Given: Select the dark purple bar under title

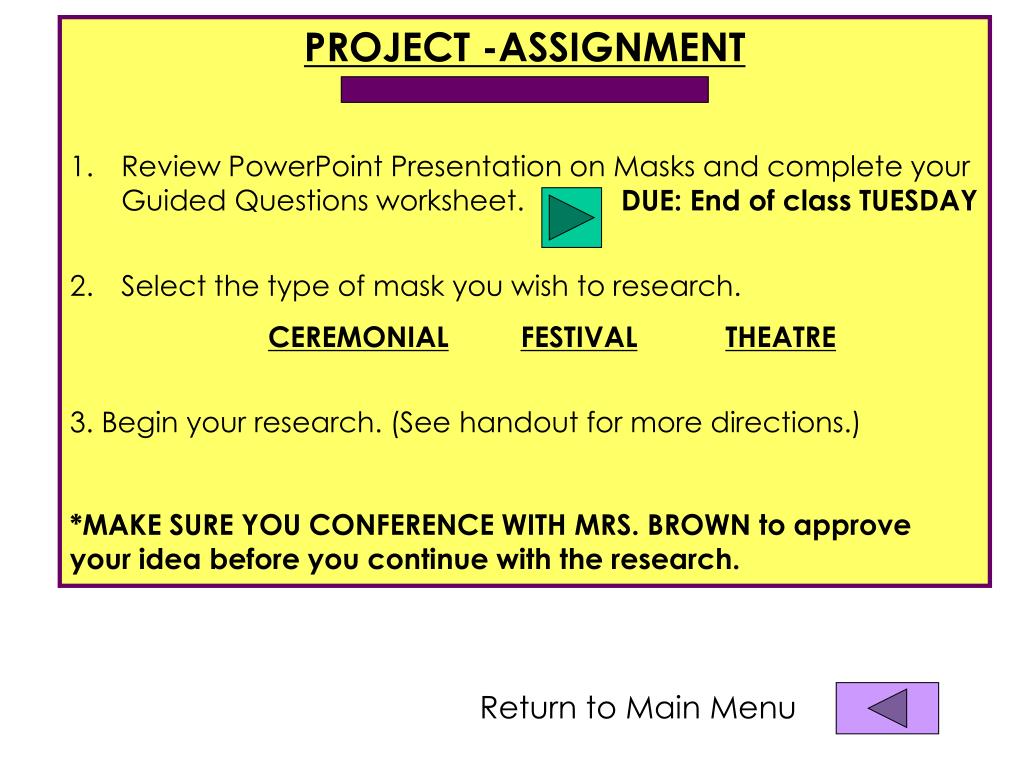Looking at the screenshot, I should pos(524,89).
